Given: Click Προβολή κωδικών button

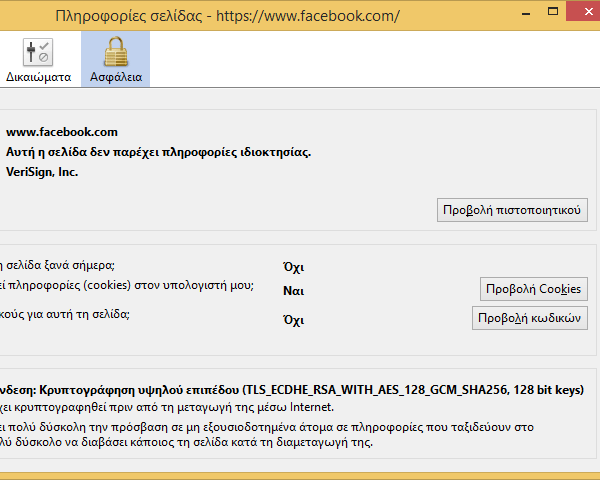Looking at the screenshot, I should click(530, 318).
